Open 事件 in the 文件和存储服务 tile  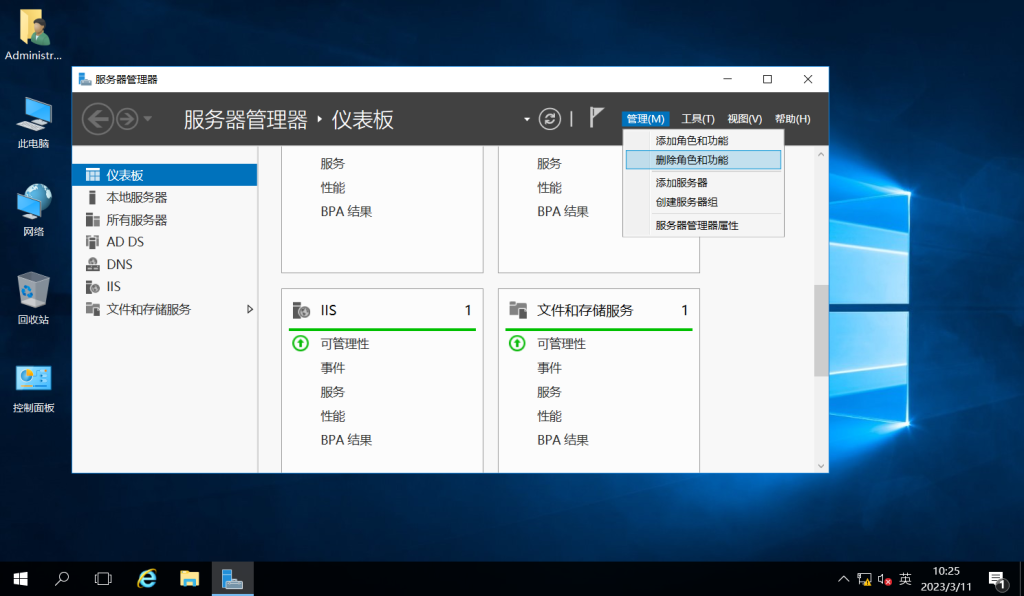click(549, 368)
